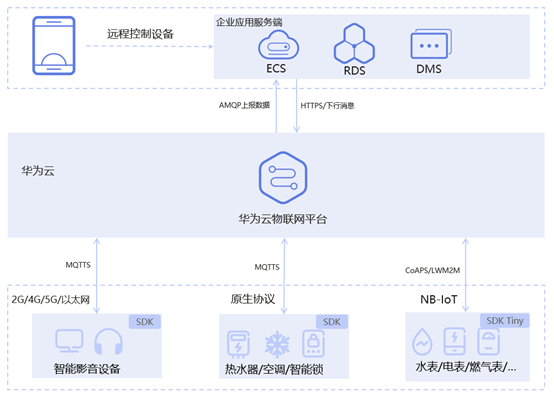This screenshot has height=398, width=554.
Task: Click the headphones icon
Action: click(108, 341)
